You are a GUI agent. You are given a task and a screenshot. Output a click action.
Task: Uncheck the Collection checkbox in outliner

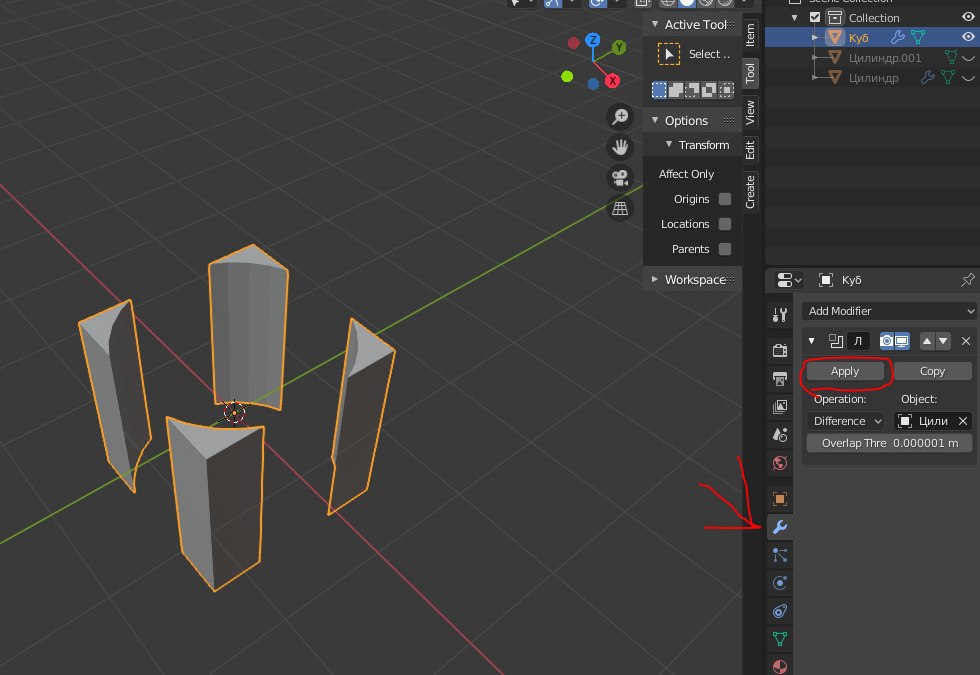click(815, 18)
